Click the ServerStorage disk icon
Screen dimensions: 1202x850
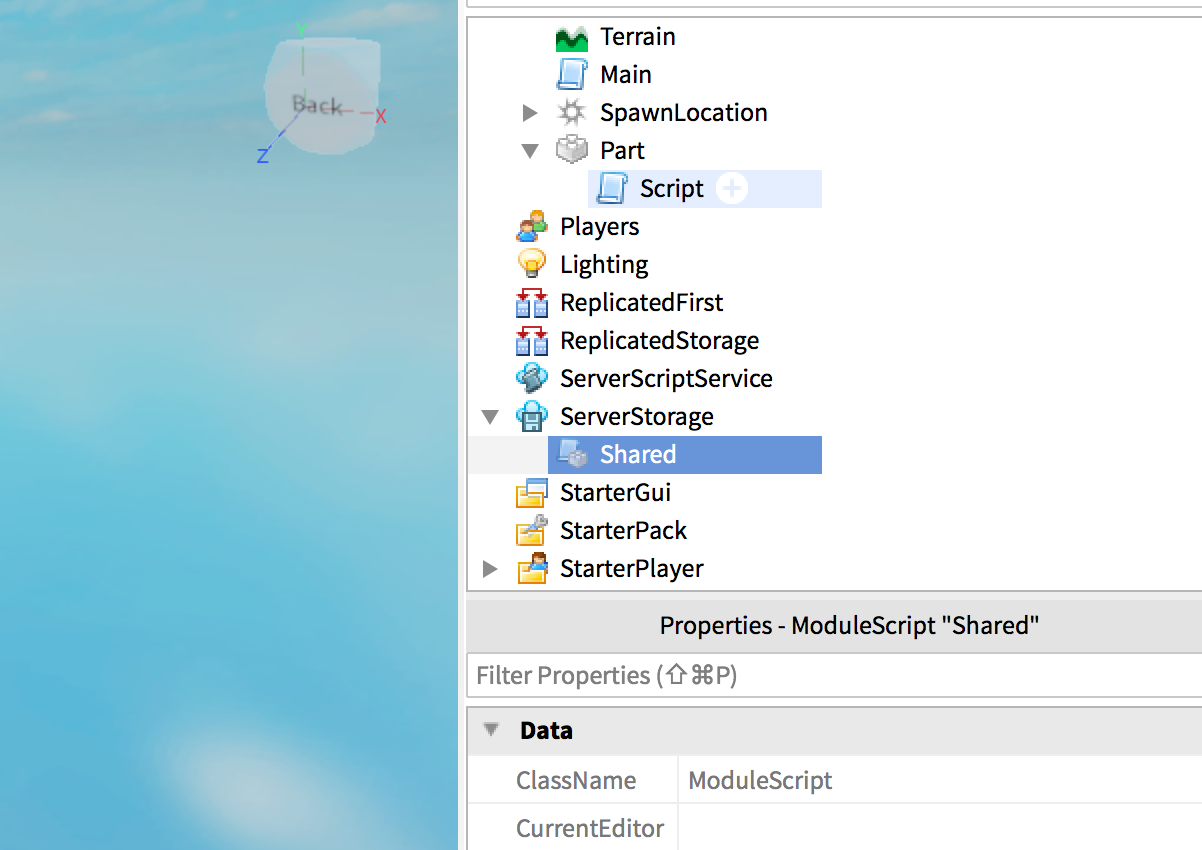532,417
